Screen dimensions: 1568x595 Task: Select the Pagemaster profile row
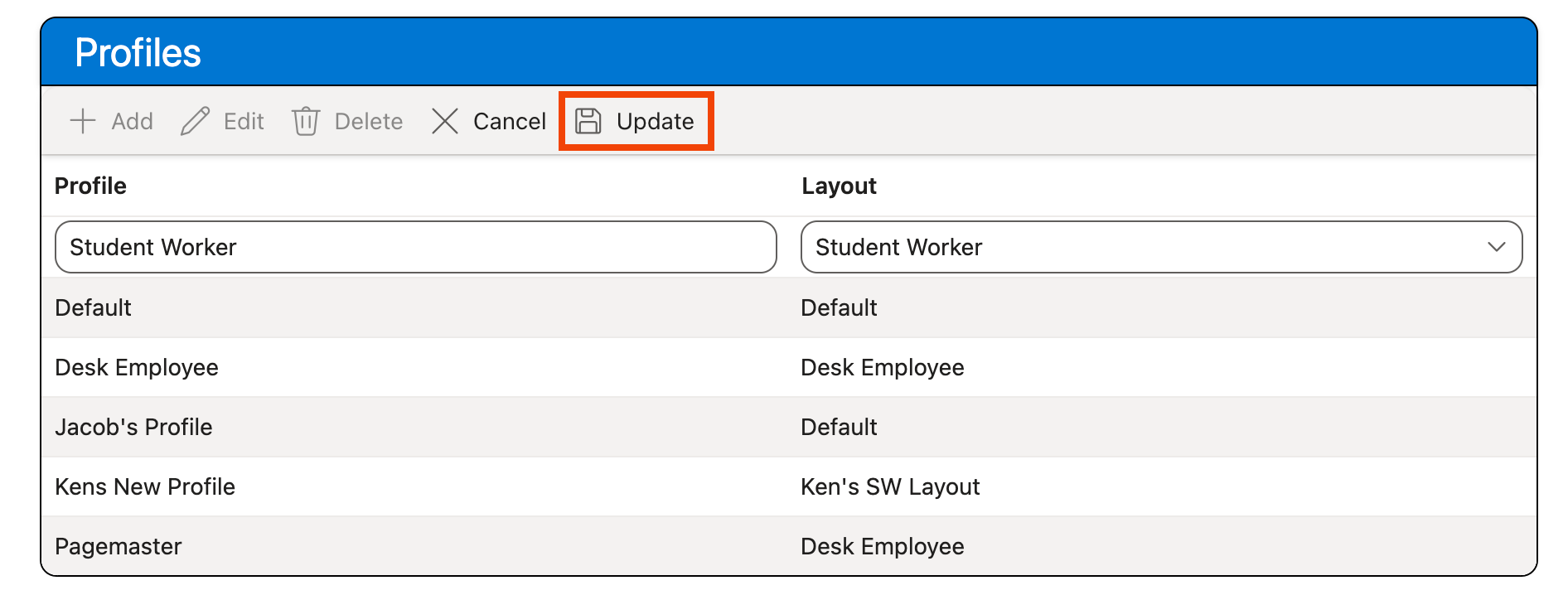tap(119, 546)
